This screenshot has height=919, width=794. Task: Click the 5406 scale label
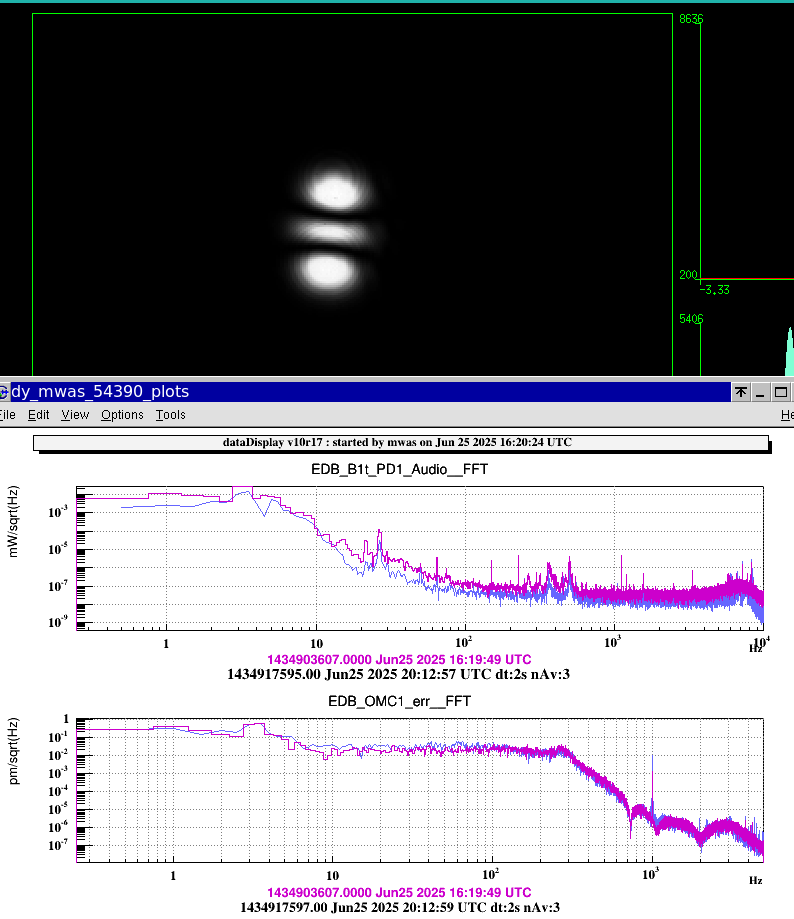(691, 319)
